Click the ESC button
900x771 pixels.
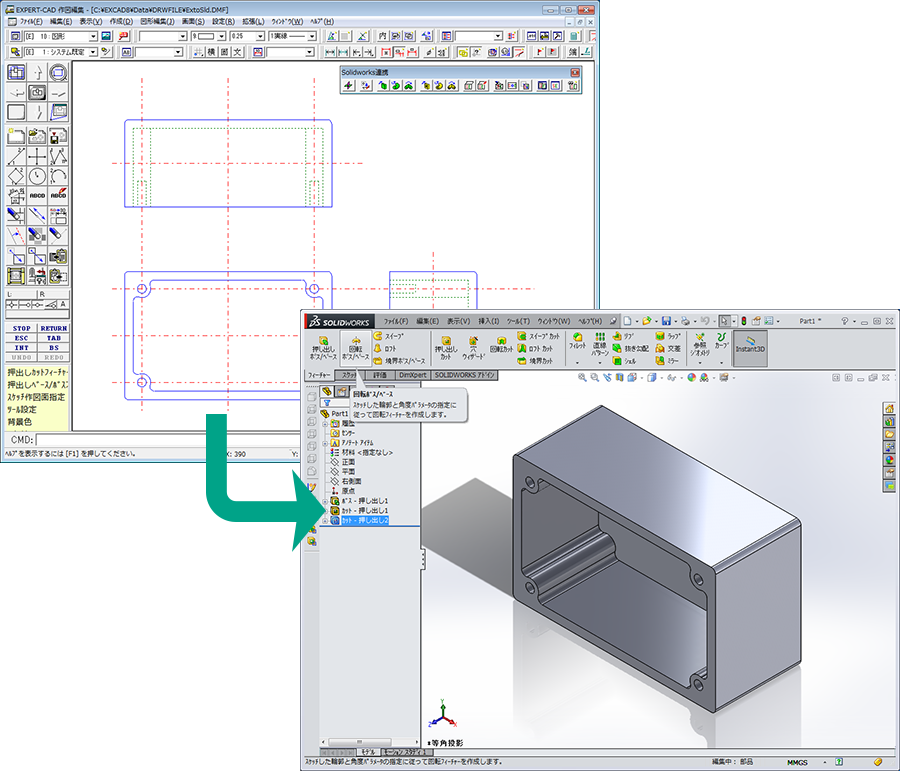point(21,338)
